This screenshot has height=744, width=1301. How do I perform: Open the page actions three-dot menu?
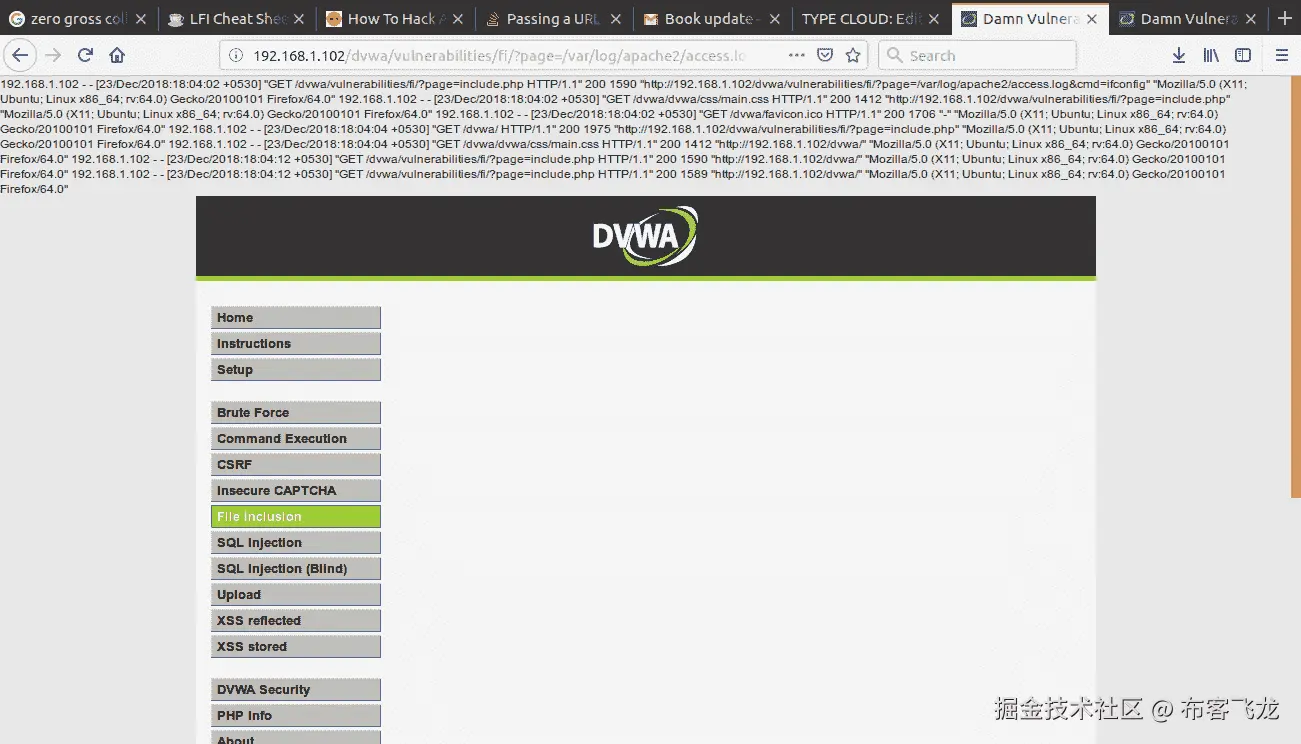click(797, 56)
